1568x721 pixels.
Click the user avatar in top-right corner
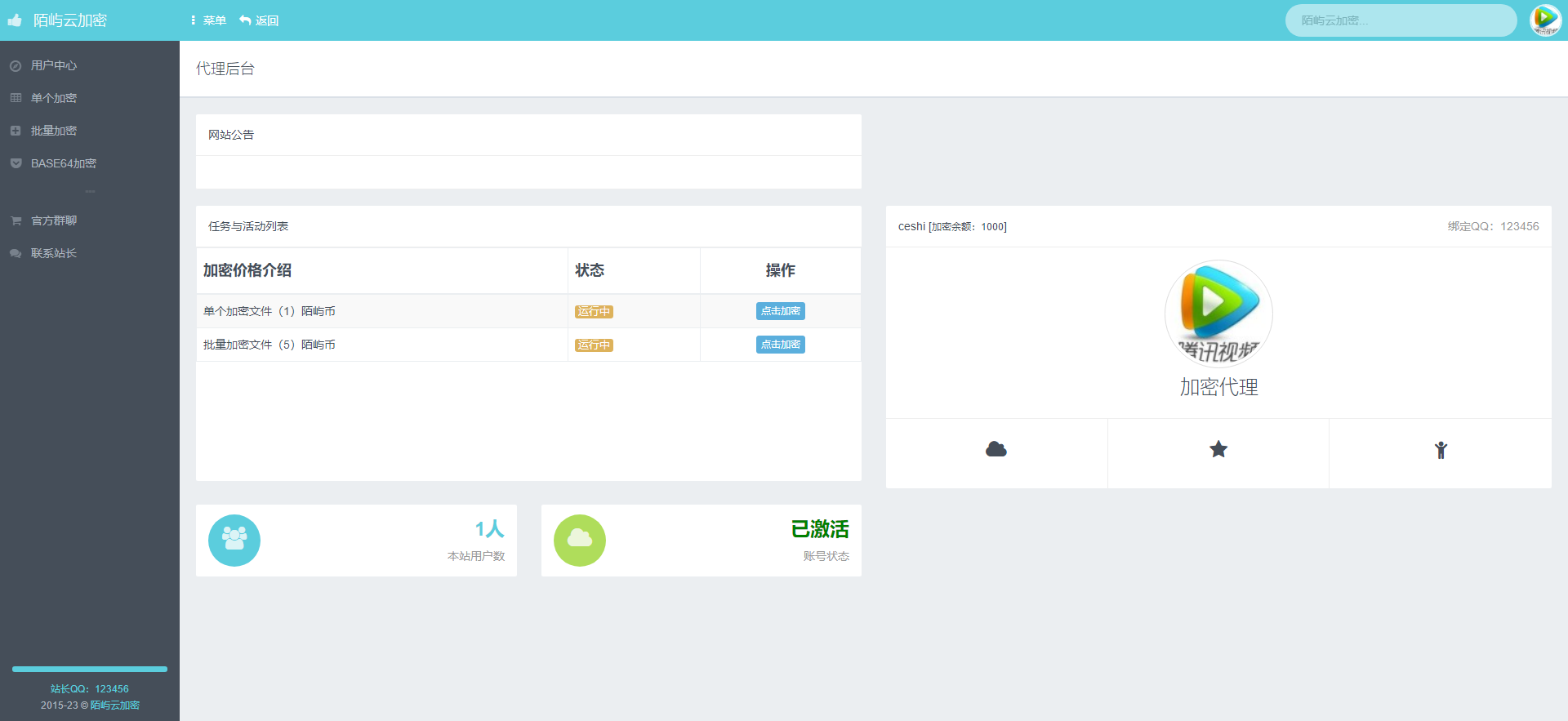(x=1544, y=20)
